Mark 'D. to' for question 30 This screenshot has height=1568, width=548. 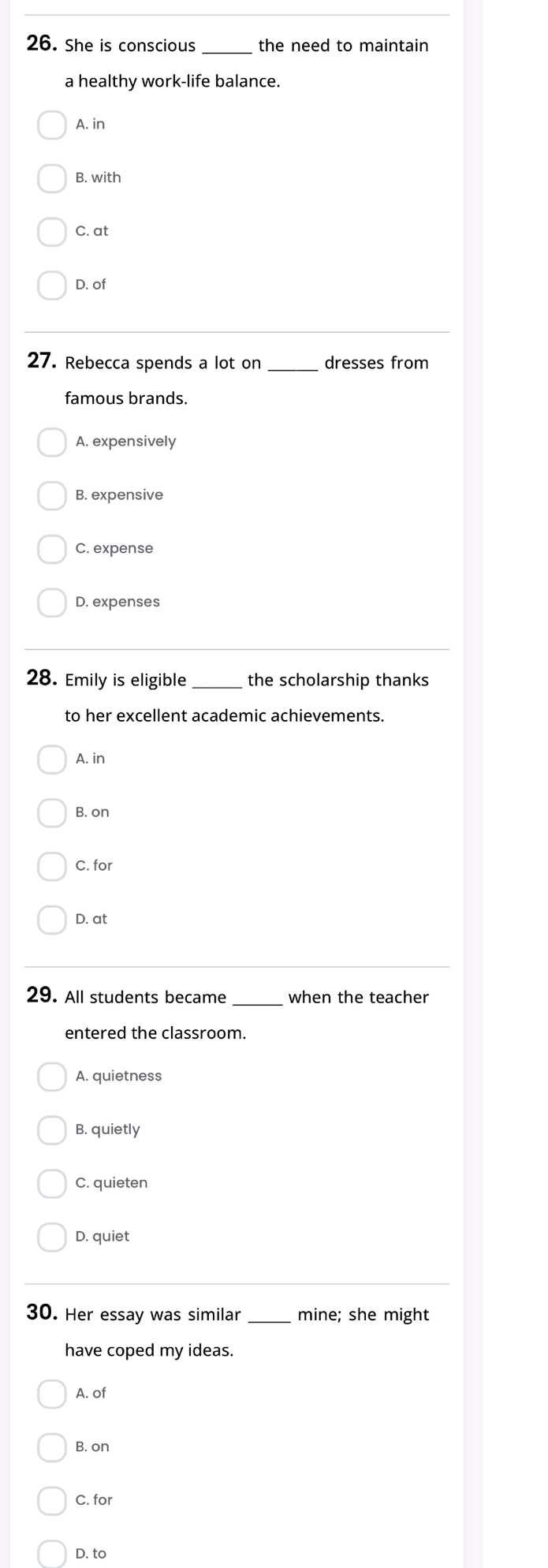click(x=52, y=1554)
